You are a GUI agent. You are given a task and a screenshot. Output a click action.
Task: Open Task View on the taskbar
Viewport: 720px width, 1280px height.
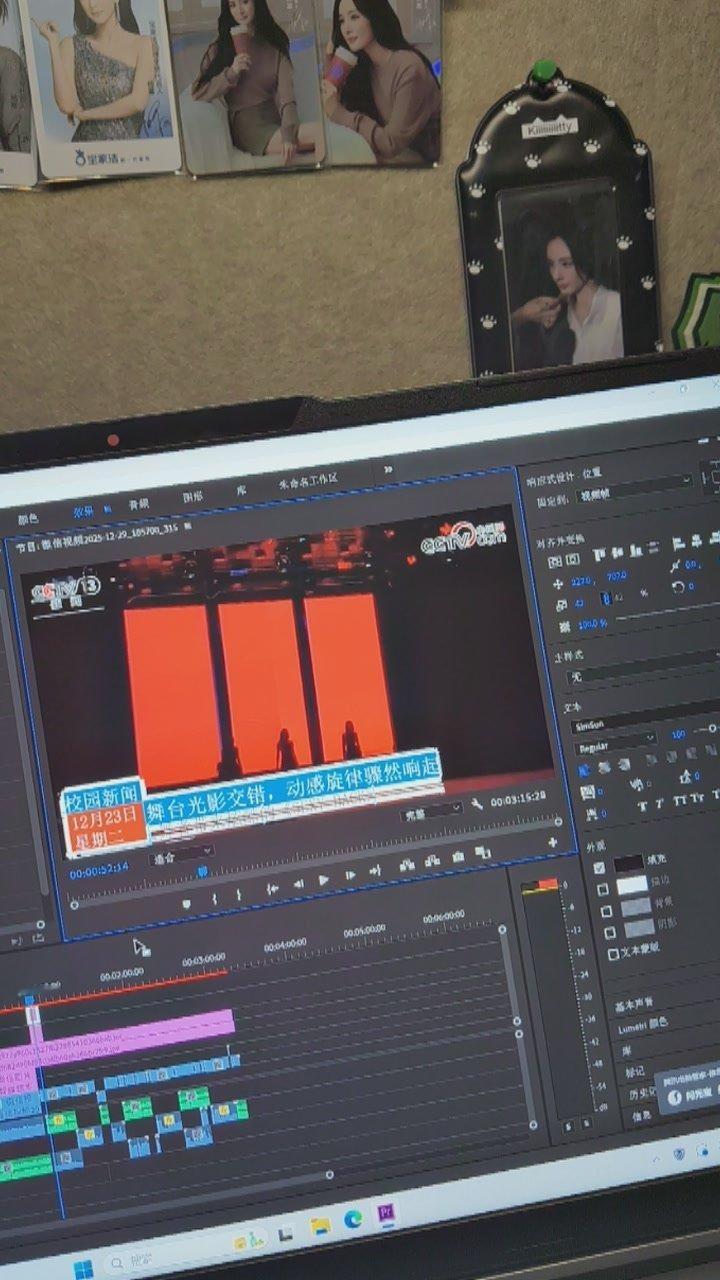[286, 1232]
